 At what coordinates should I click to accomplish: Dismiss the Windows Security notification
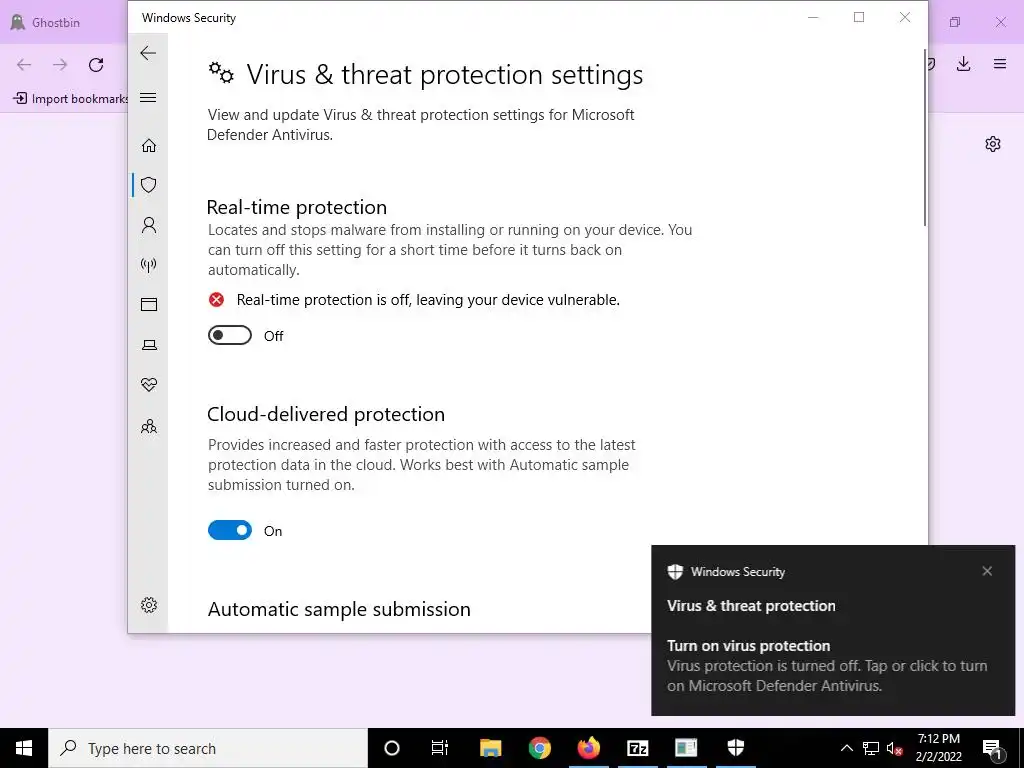[987, 571]
